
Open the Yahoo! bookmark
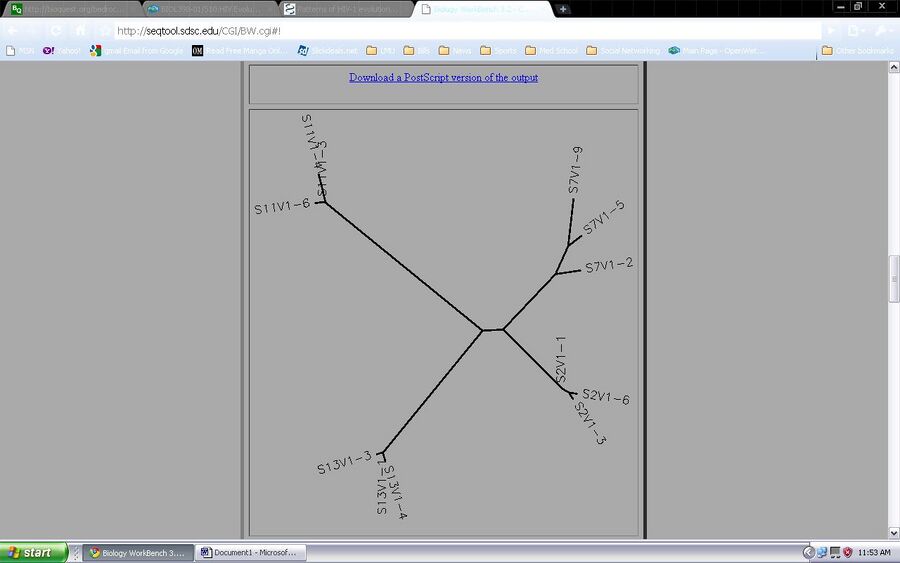coord(61,50)
